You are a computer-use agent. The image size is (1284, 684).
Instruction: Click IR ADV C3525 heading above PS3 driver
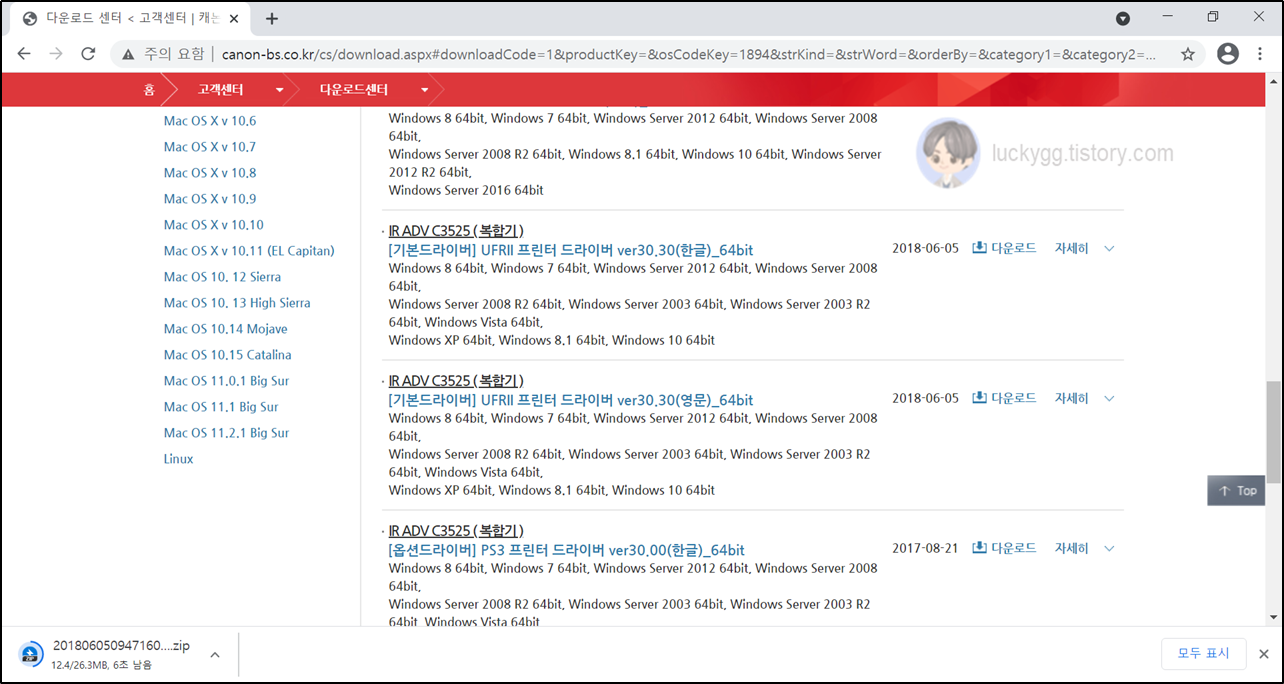(x=456, y=531)
